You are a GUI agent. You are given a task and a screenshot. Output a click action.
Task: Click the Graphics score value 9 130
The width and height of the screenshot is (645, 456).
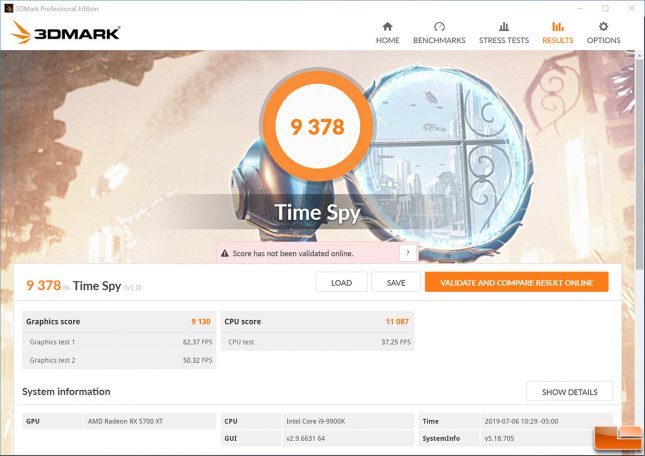201,322
